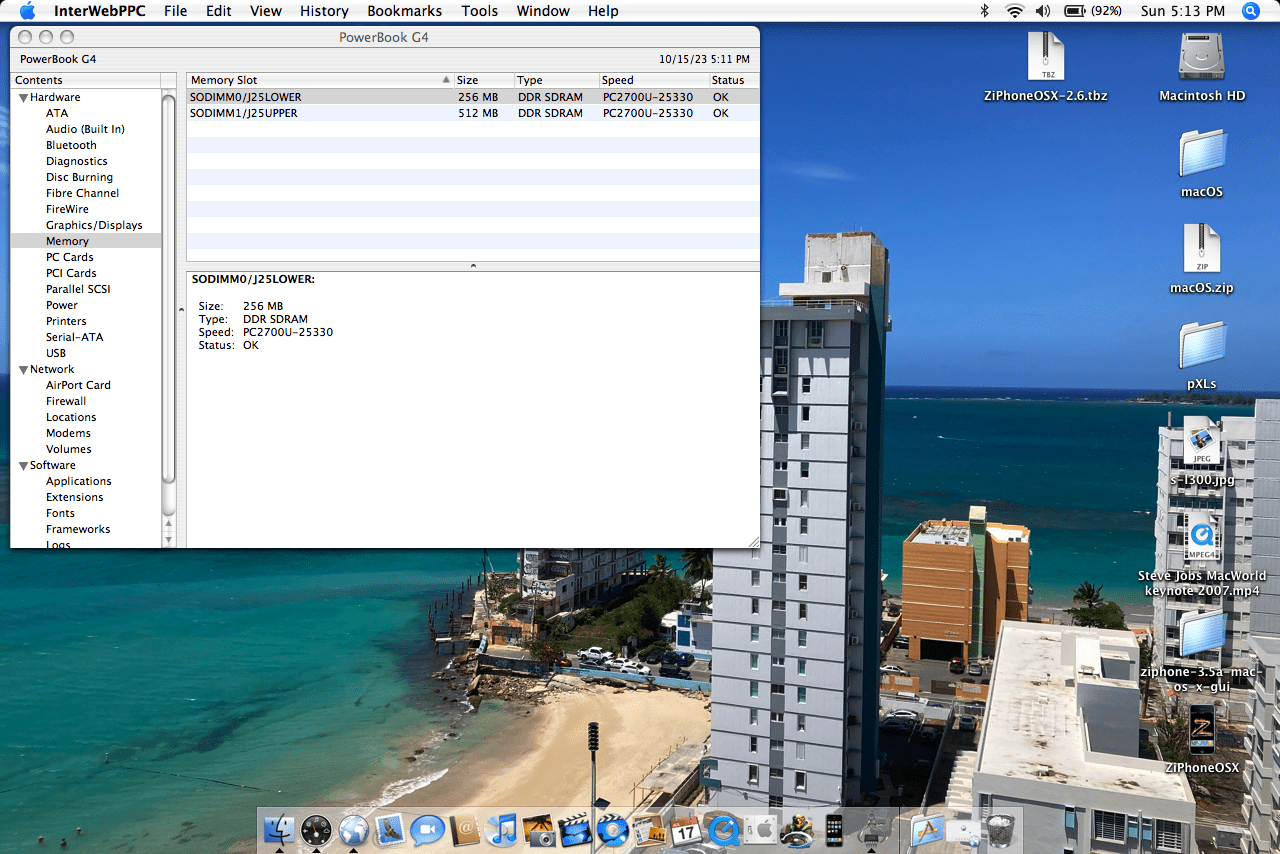Click the Bluetooth menu bar icon
The height and width of the screenshot is (854, 1280).
984,11
